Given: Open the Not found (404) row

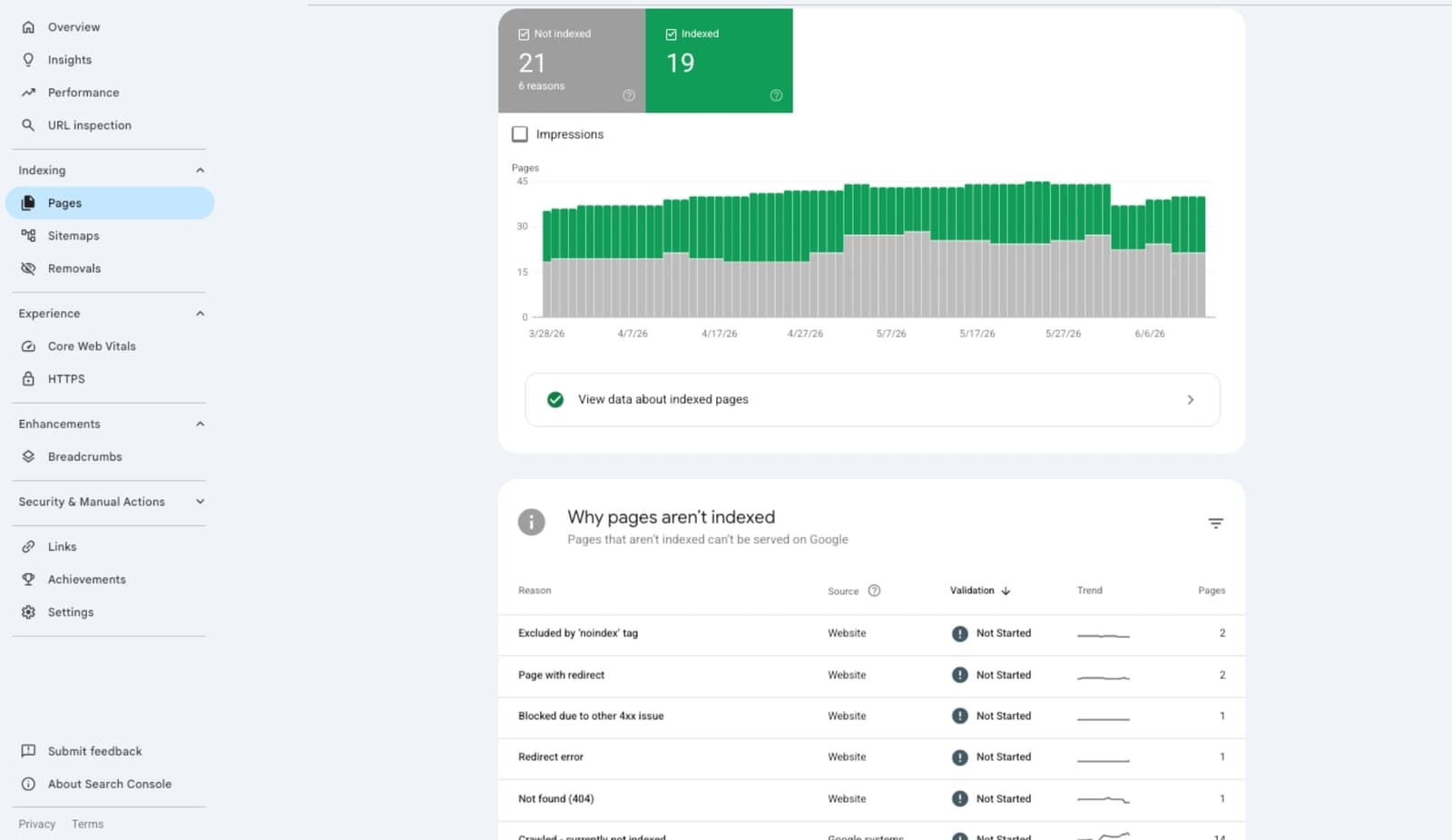Looking at the screenshot, I should [x=871, y=799].
